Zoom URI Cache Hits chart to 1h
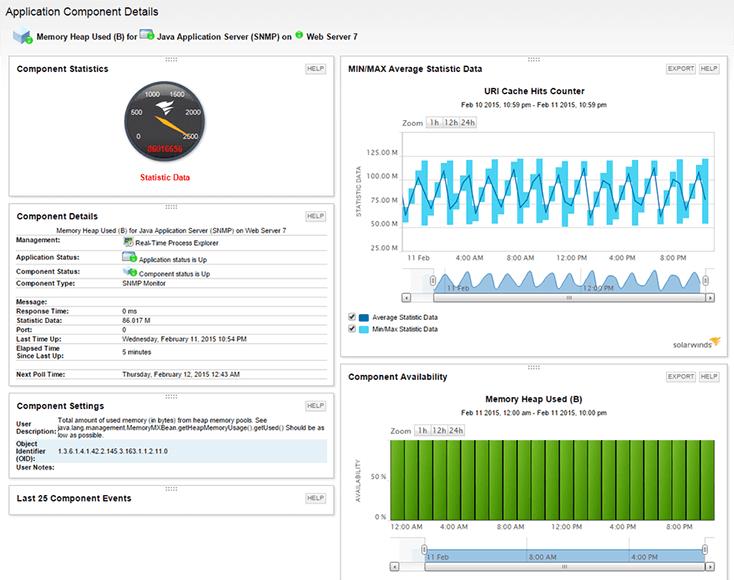Viewport: 734px width, 580px height. click(434, 123)
